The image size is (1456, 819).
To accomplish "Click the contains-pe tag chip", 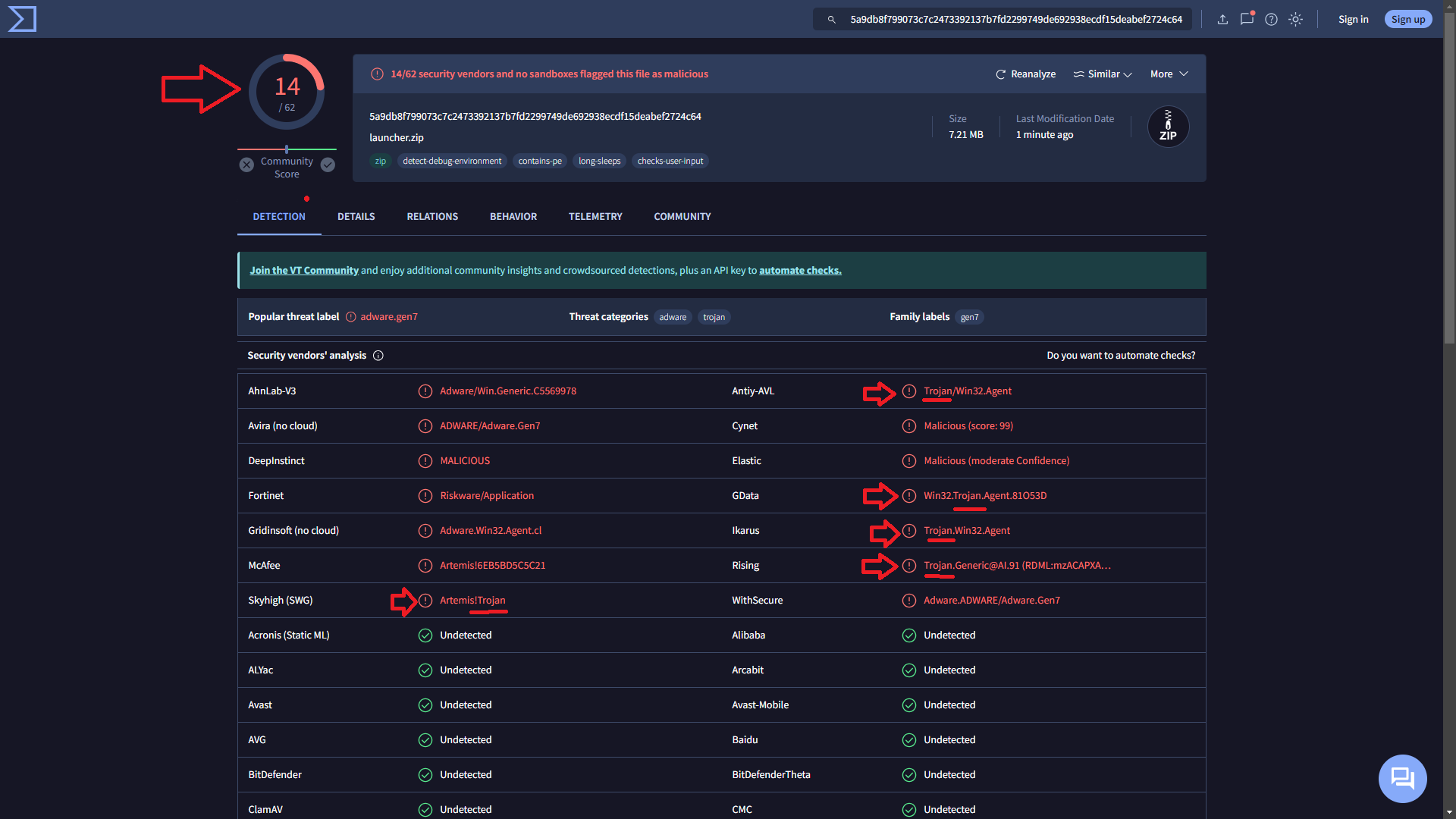I will coord(540,162).
